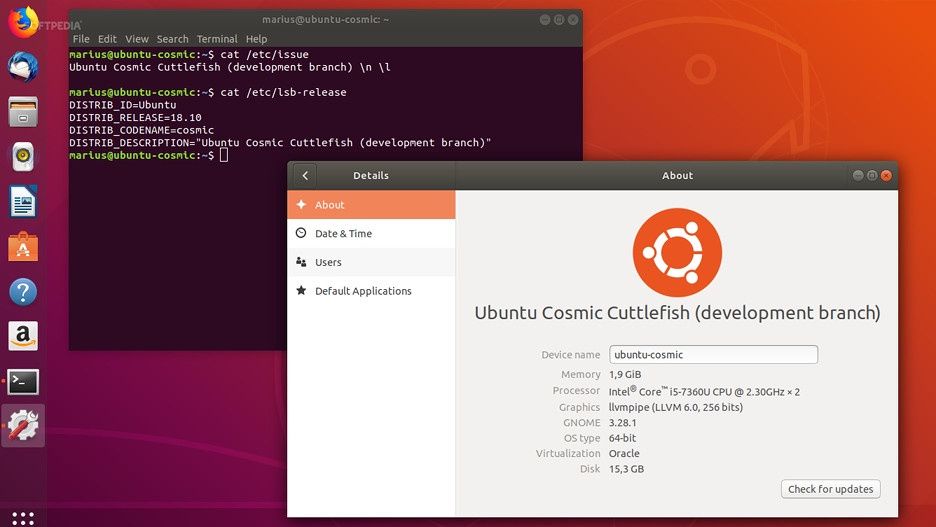
Task: Click the Virtualization value 'Oracle'
Action: pos(624,454)
